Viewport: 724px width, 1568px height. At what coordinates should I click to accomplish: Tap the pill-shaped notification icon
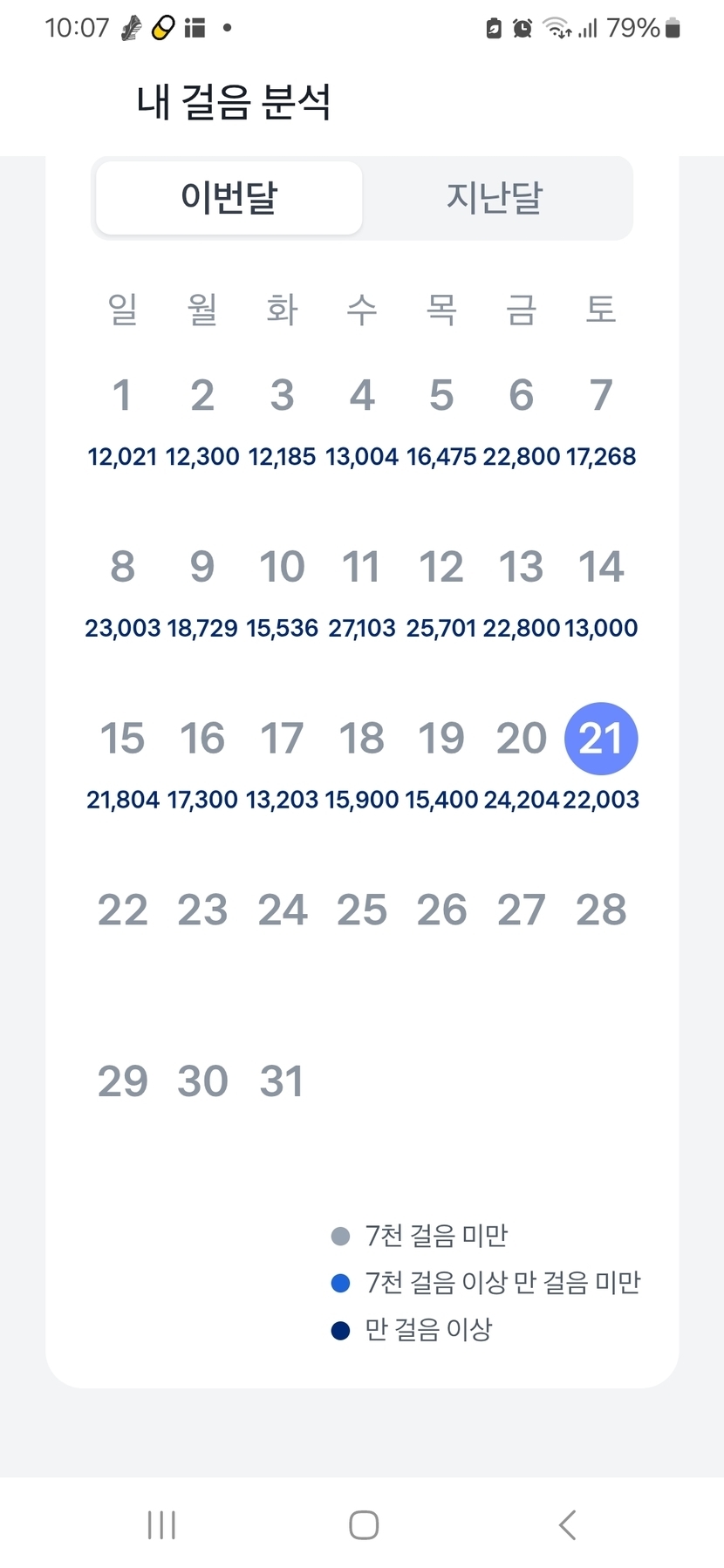click(x=163, y=29)
